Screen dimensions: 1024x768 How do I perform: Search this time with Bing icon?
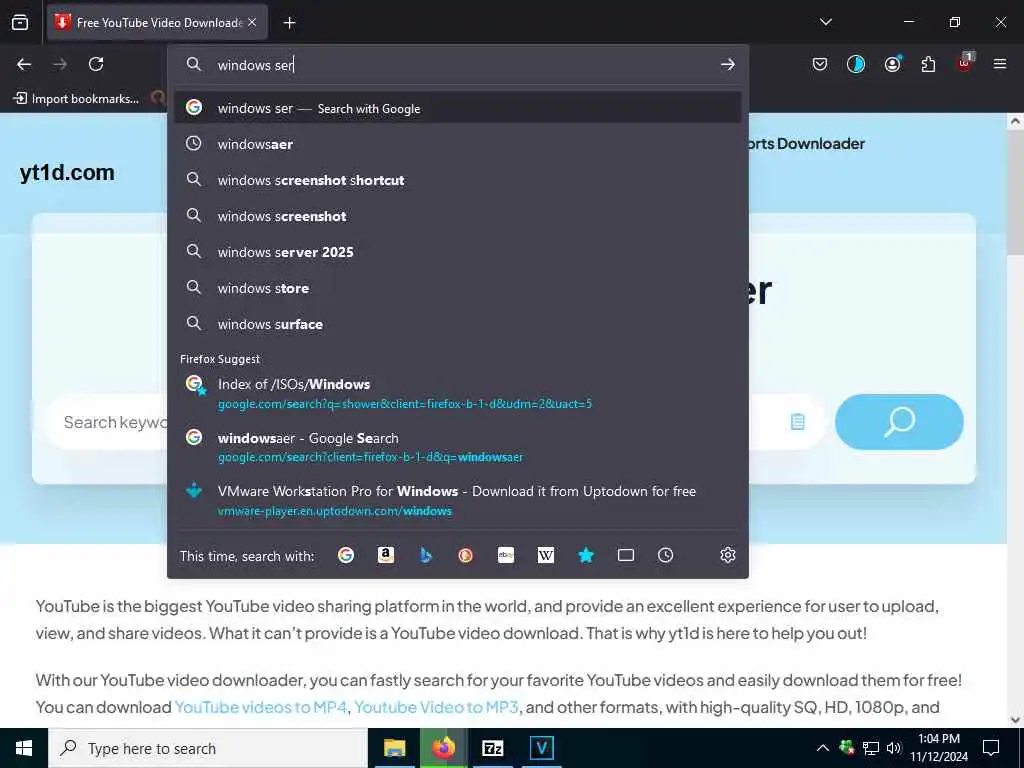(x=426, y=555)
